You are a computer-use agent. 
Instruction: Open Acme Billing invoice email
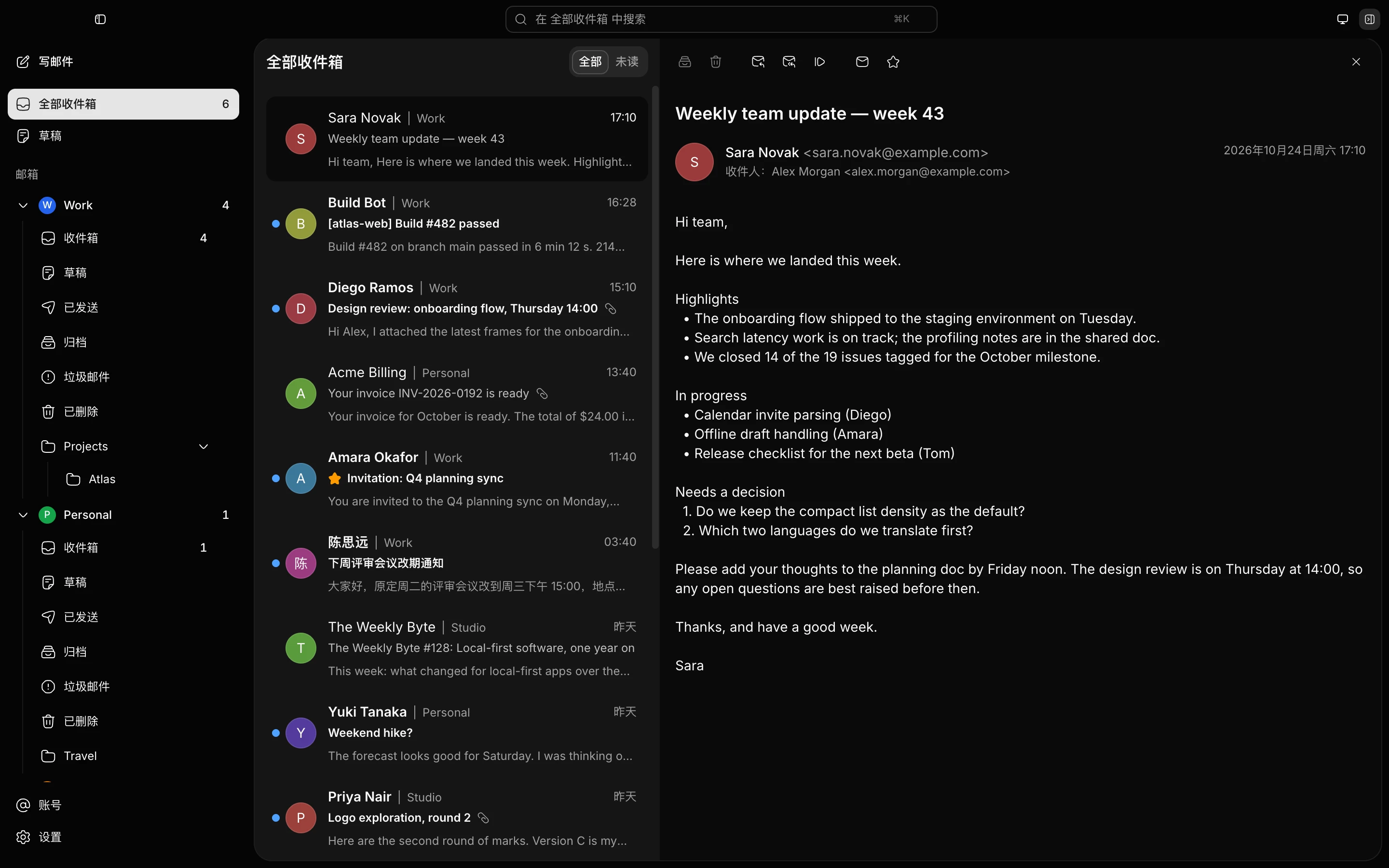[457, 394]
